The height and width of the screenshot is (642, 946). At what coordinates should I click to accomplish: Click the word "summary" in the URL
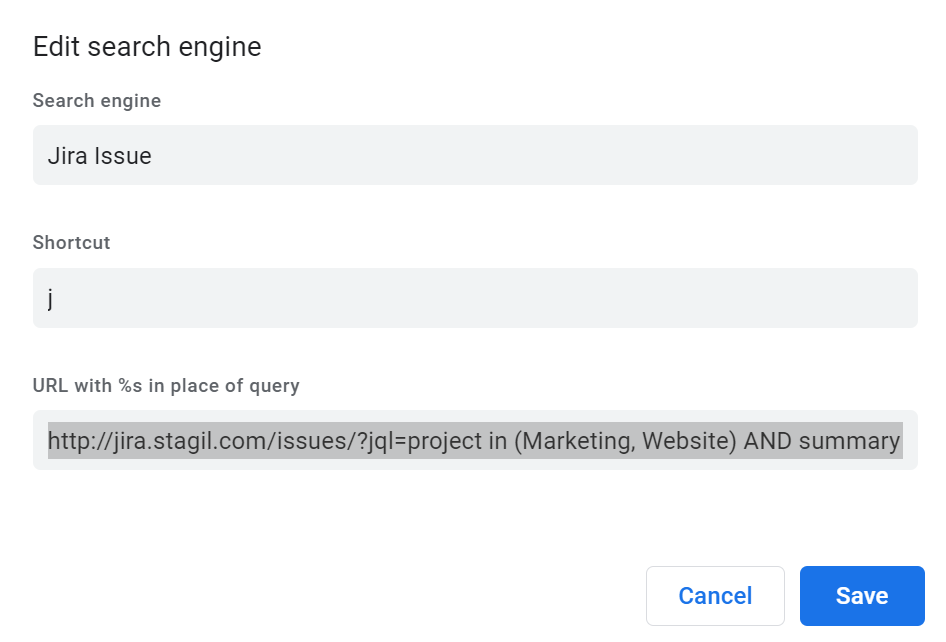pyautogui.click(x=852, y=441)
